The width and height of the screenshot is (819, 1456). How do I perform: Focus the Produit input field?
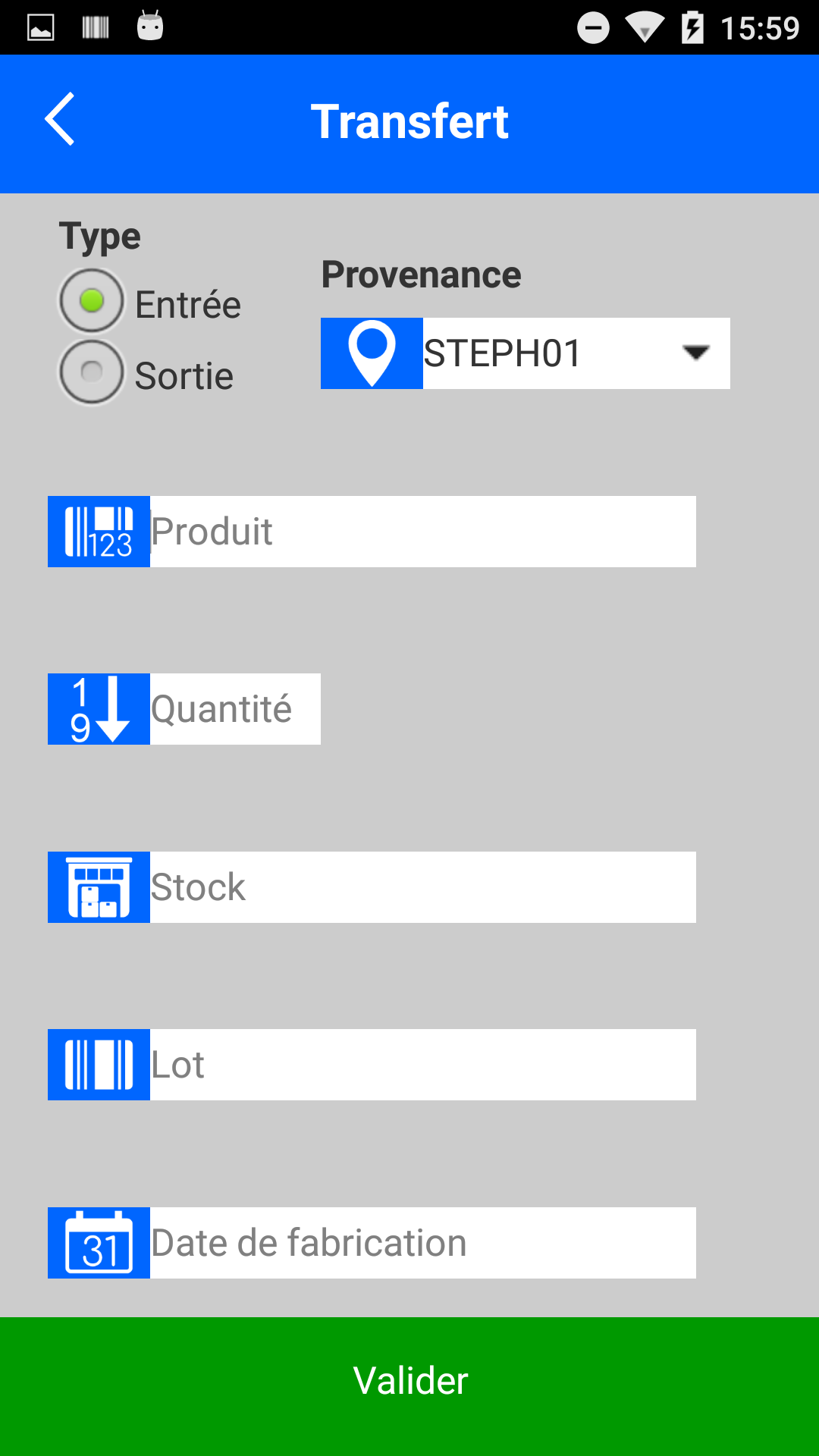pos(422,532)
